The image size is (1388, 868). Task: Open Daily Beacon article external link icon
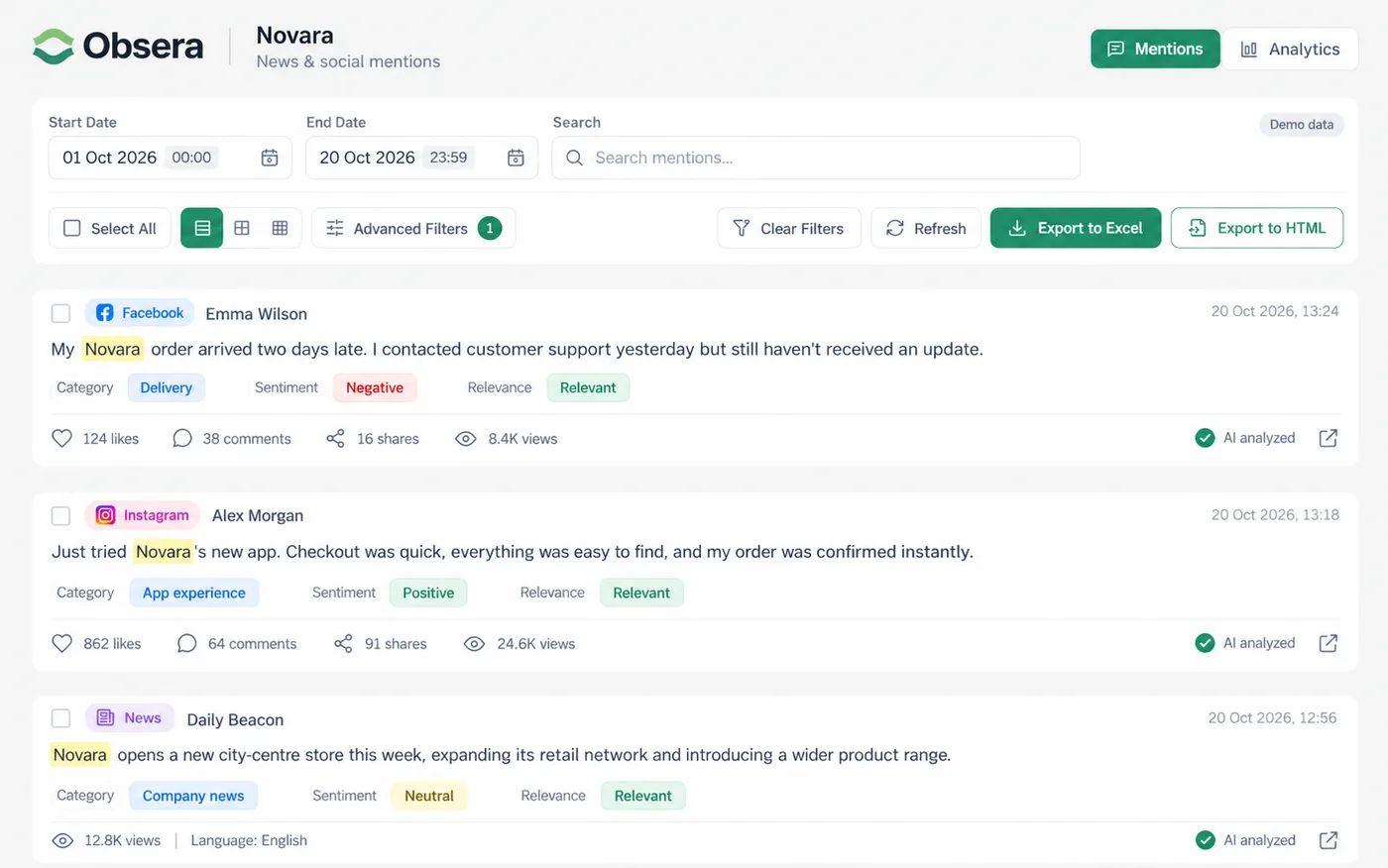[1329, 840]
